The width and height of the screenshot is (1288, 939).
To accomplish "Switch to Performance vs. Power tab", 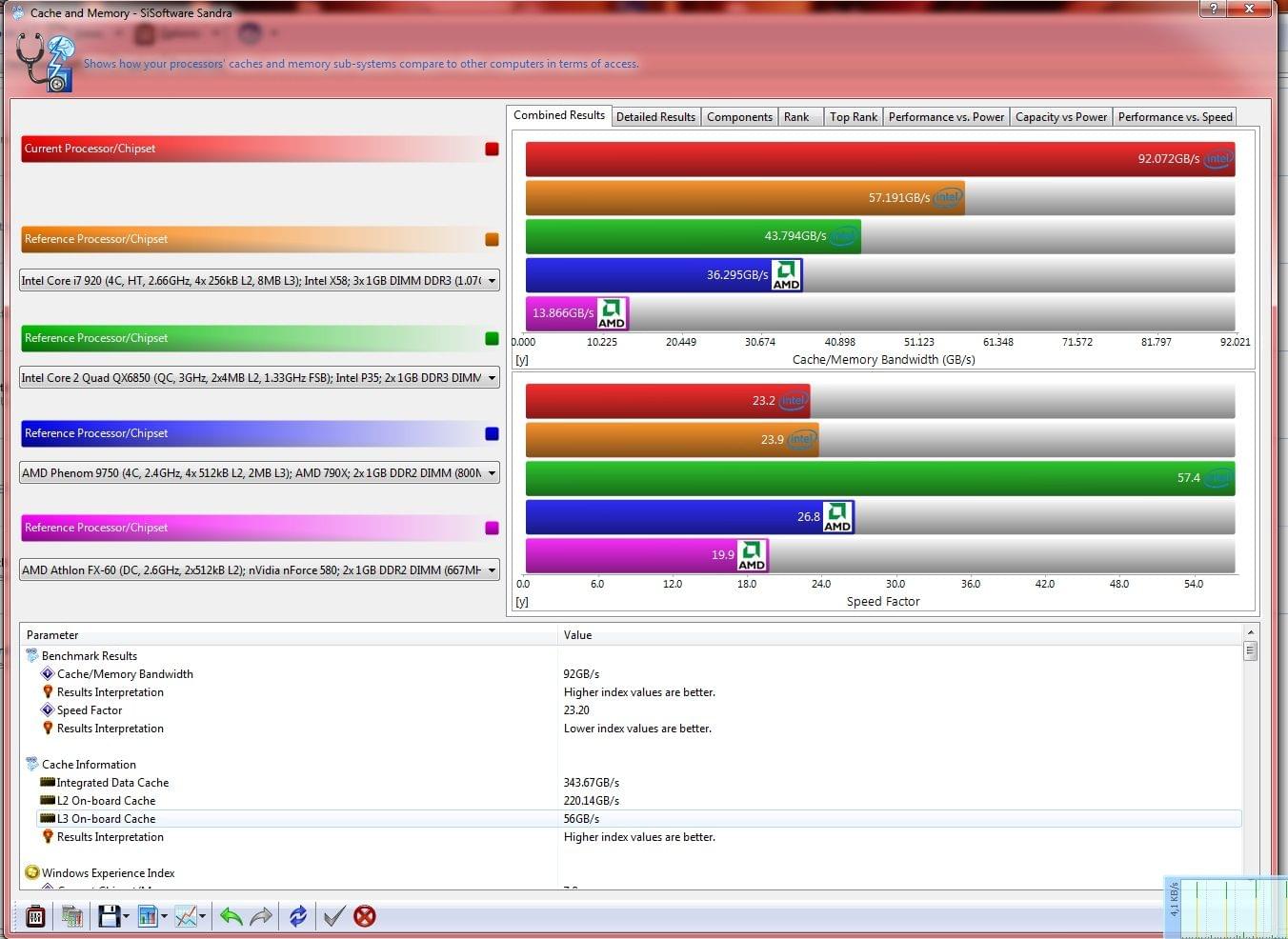I will click(x=946, y=117).
